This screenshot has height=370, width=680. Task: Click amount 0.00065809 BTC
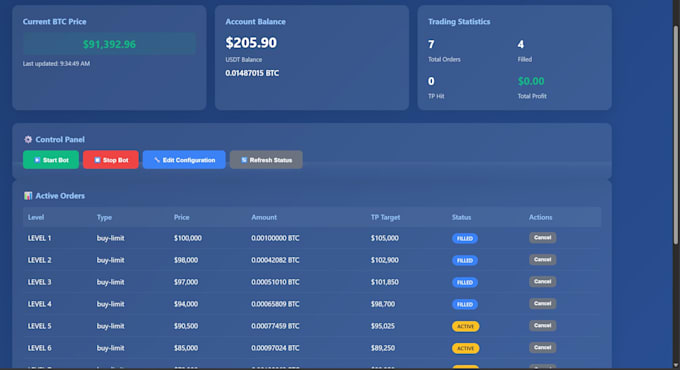click(275, 304)
